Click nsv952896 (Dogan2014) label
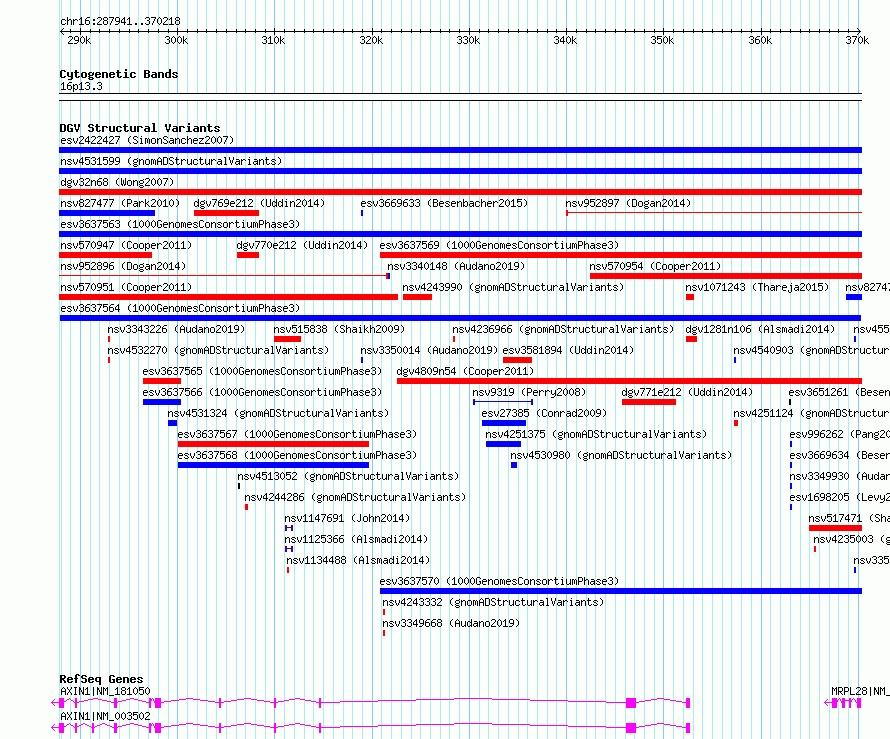Image resolution: width=890 pixels, height=739 pixels. click(x=123, y=266)
